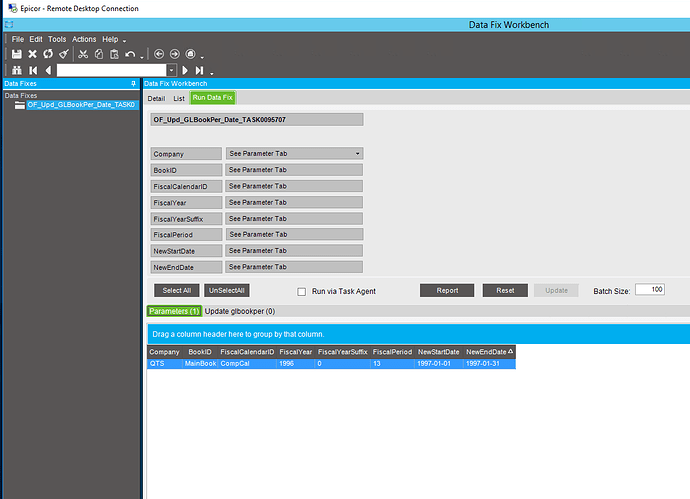Sort by the BookID column header
This screenshot has width=690, height=499.
[x=200, y=352]
